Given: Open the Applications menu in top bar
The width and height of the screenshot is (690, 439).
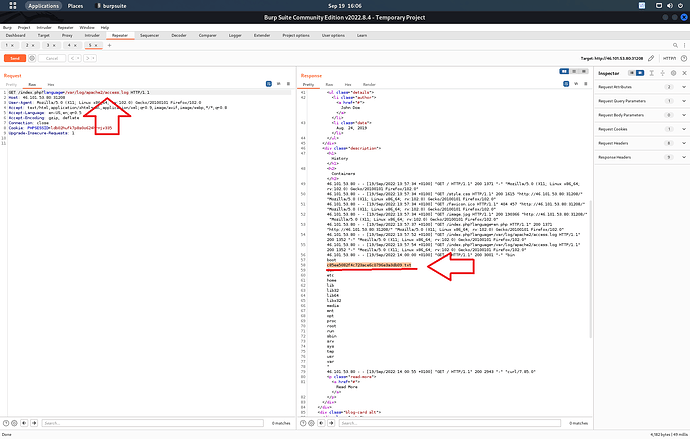Looking at the screenshot, I should pos(43,6).
